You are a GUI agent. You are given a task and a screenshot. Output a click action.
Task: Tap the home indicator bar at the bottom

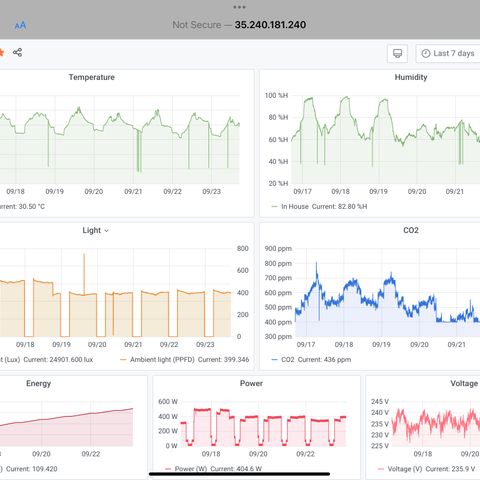pyautogui.click(x=239, y=474)
